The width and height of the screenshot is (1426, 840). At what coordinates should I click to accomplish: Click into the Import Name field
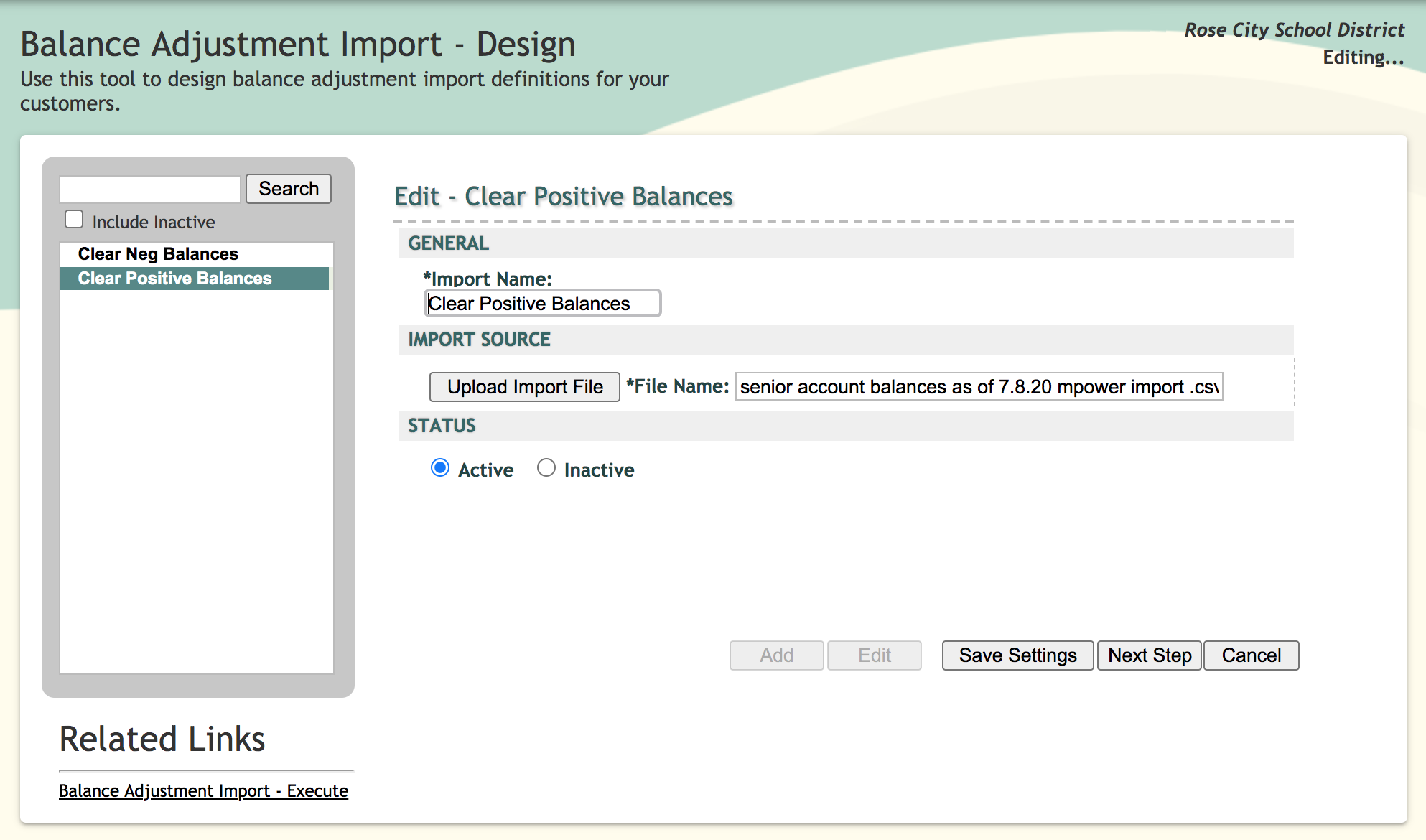point(542,304)
